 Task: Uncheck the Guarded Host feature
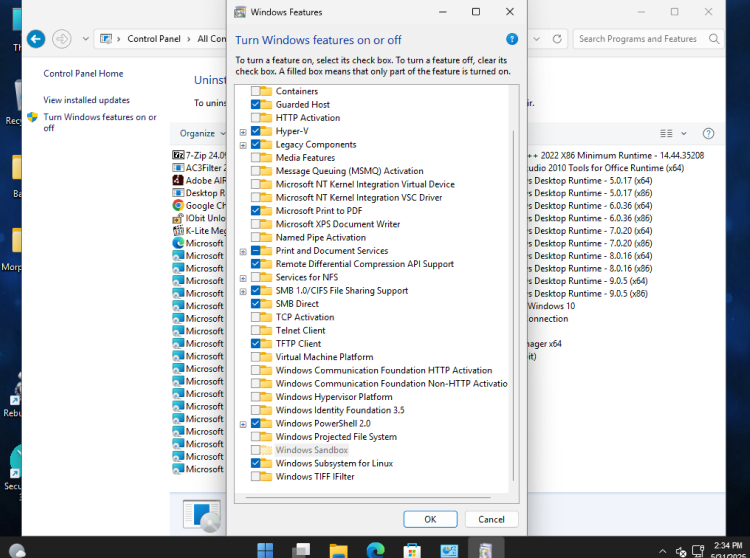[x=255, y=104]
